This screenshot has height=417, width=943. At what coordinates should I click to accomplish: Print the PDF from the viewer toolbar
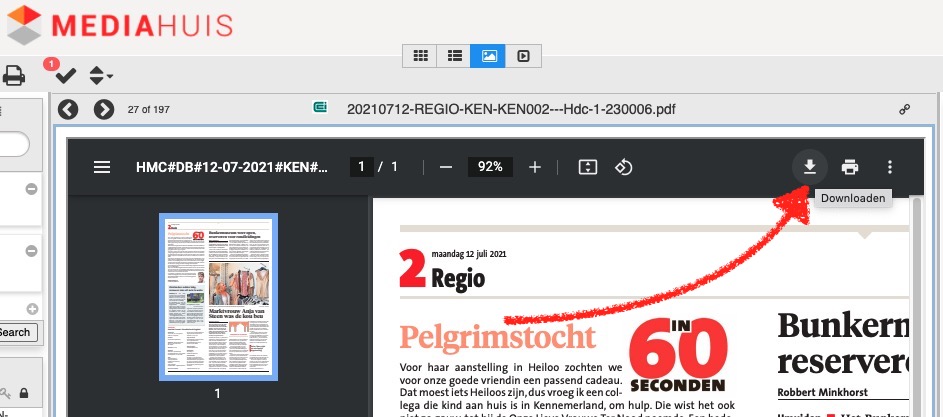[x=850, y=167]
